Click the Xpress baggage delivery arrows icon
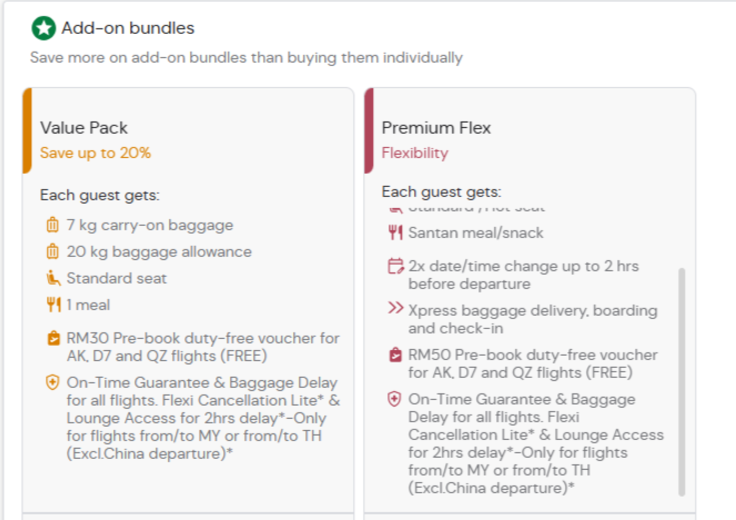Viewport: 736px width, 520px height. [x=395, y=310]
